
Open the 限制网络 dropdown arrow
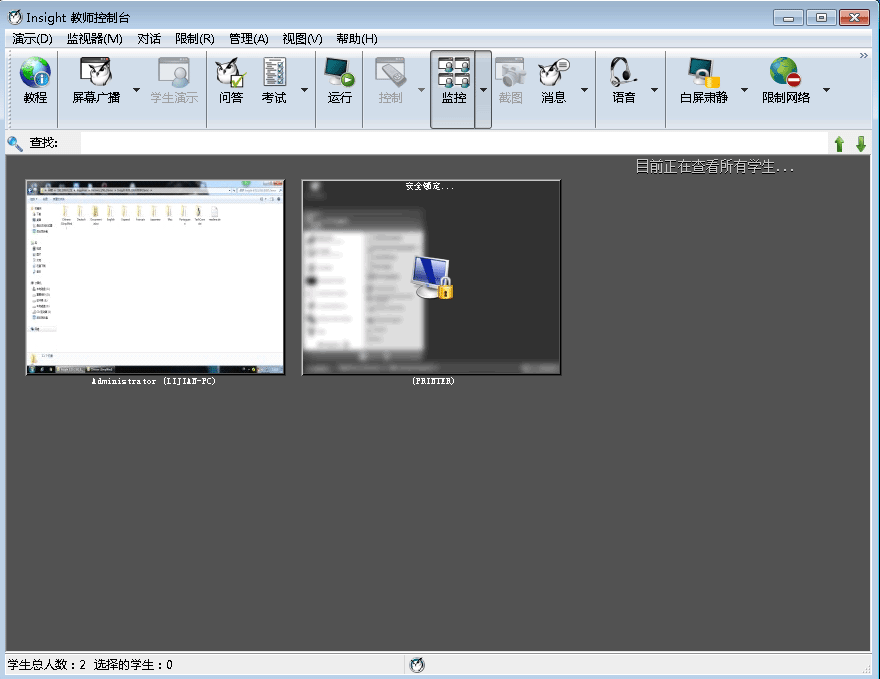[826, 90]
